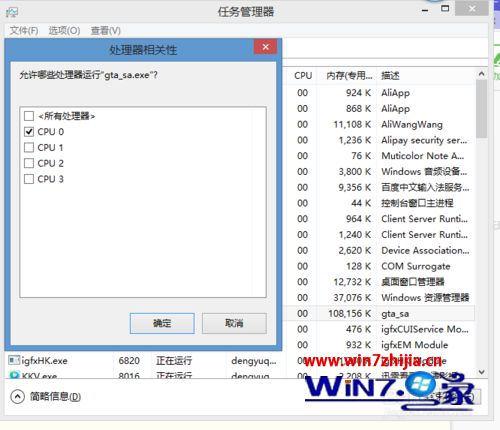Select the igfxEM Module row
The height and width of the screenshot is (430, 500).
pyautogui.click(x=380, y=345)
